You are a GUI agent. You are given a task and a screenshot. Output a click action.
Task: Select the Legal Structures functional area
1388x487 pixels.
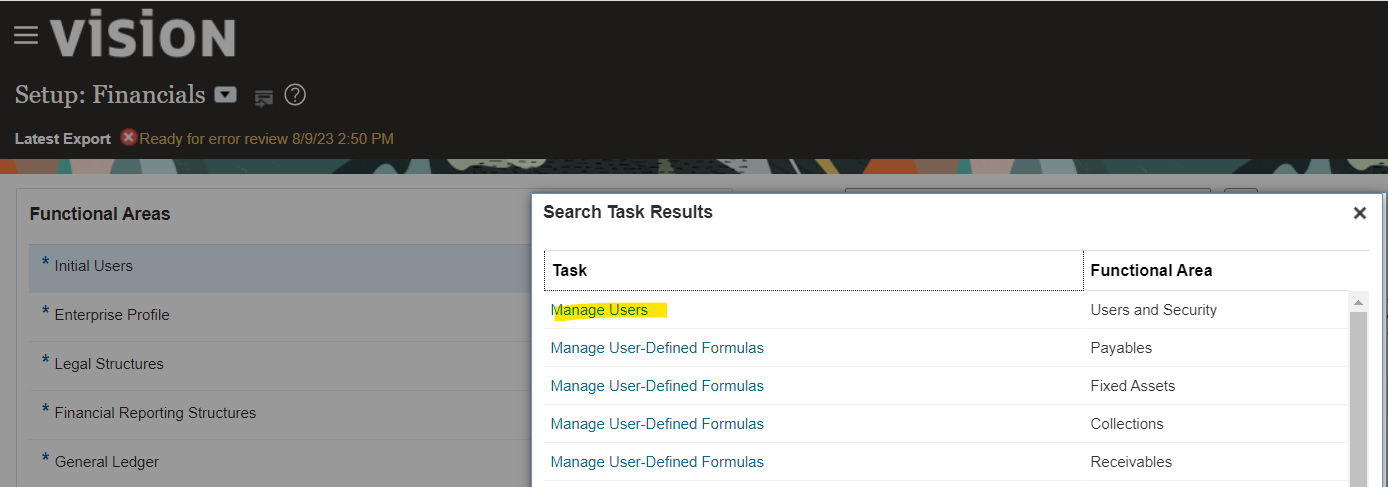coord(280,364)
